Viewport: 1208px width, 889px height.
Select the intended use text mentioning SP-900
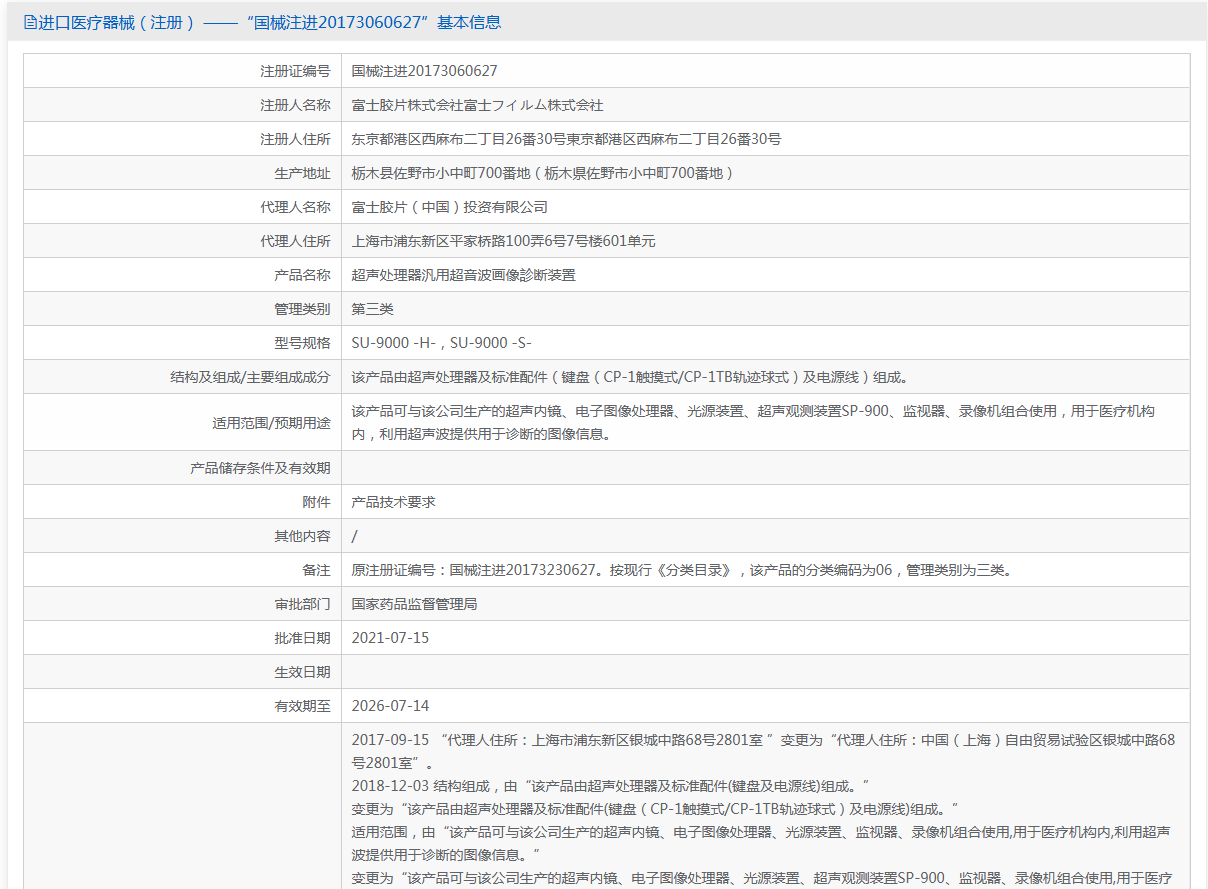click(x=754, y=423)
